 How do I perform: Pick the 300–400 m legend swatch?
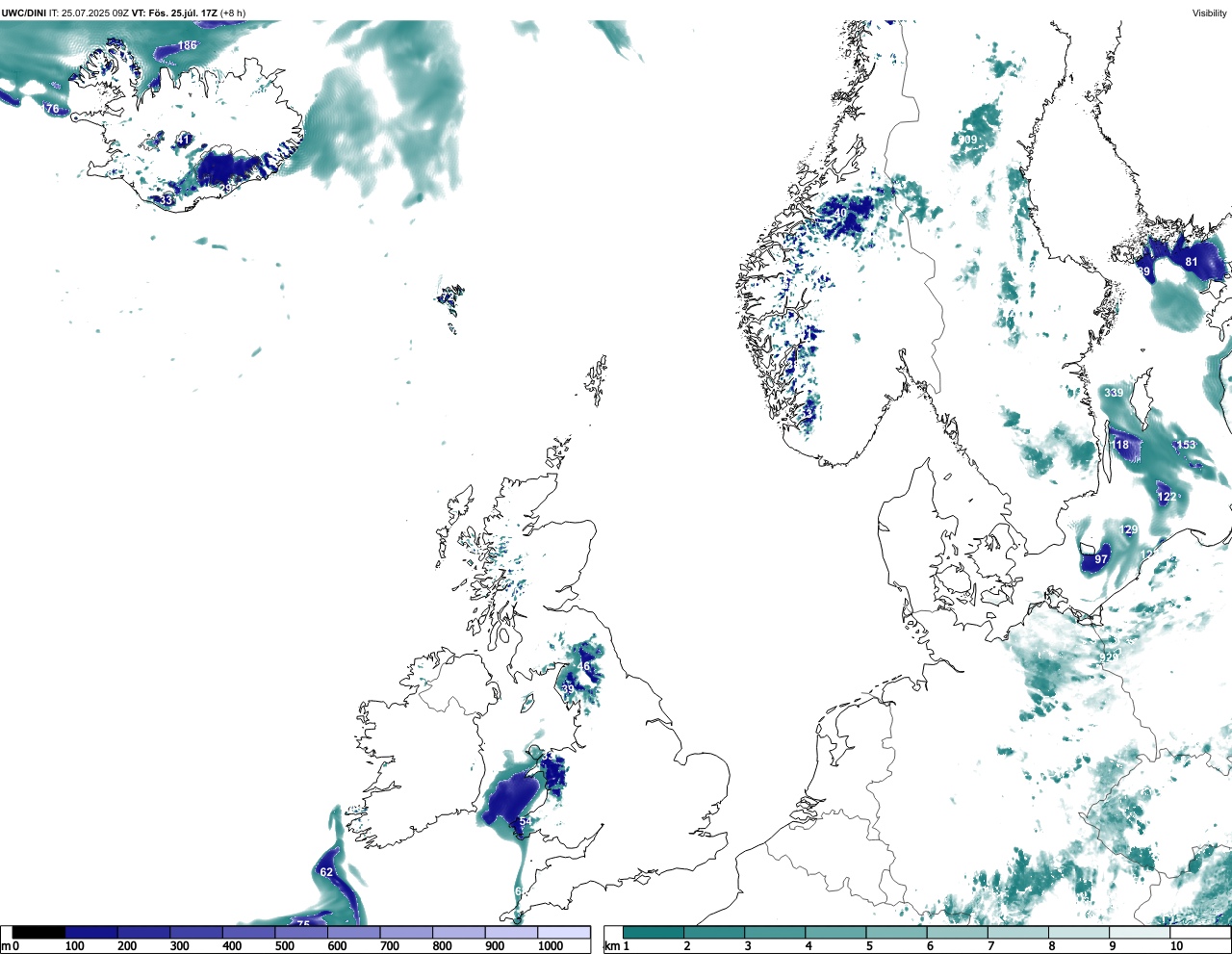click(x=196, y=932)
